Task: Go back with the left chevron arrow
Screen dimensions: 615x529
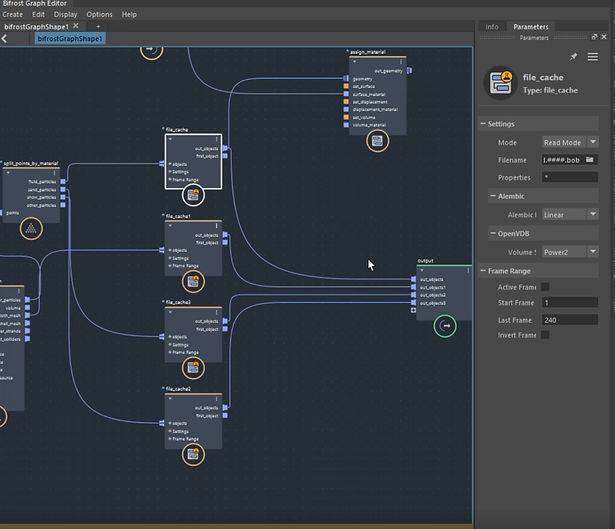Action: (x=4, y=39)
